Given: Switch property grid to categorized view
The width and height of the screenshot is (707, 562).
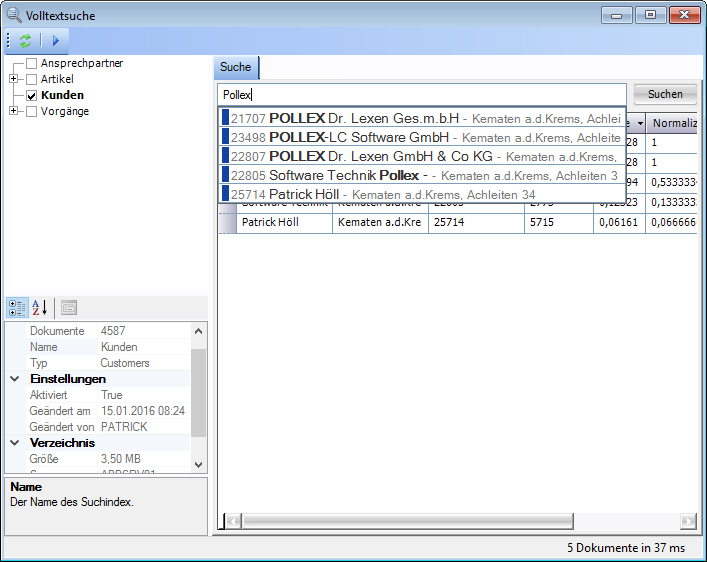Looking at the screenshot, I should pyautogui.click(x=18, y=307).
